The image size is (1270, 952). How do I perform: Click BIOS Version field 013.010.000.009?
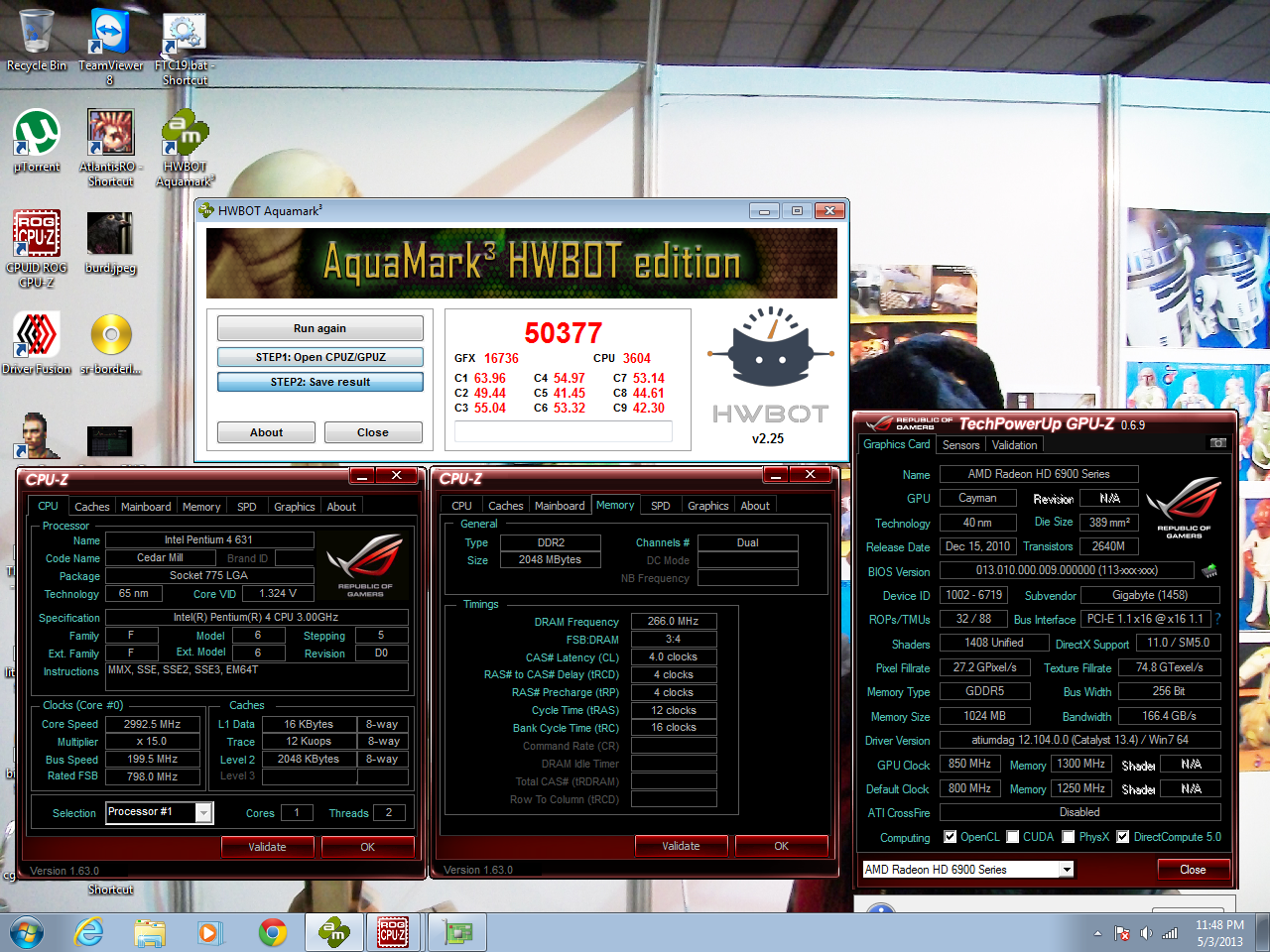(x=1067, y=570)
